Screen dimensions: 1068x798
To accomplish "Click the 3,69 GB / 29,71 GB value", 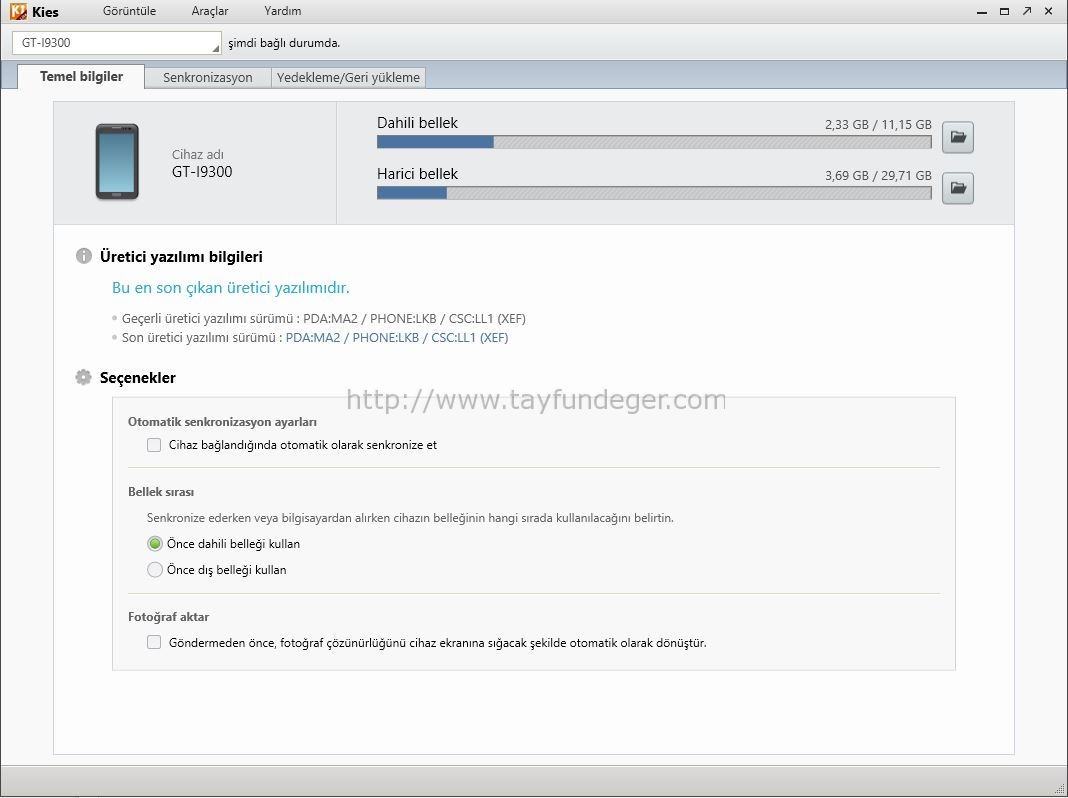I will tap(878, 176).
